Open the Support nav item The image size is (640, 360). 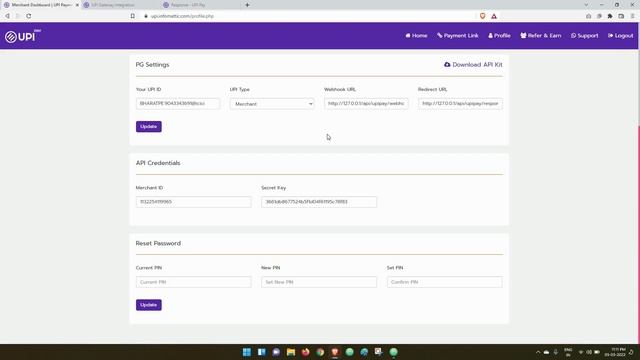tap(584, 36)
